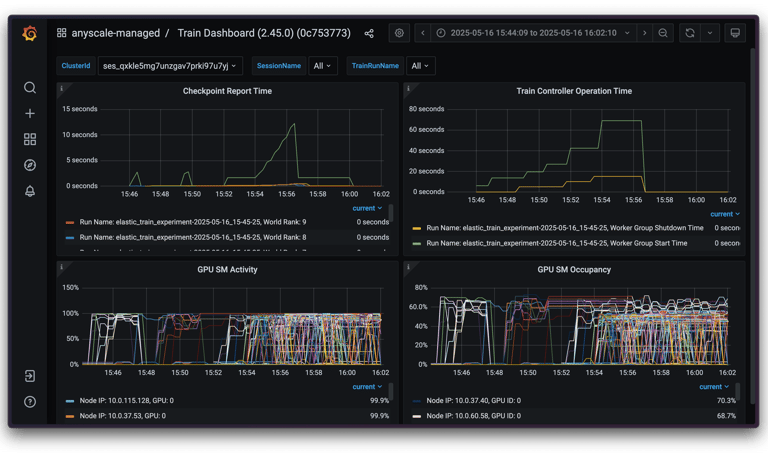Click the ClusterId variable label
Image resolution: width=768 pixels, height=457 pixels.
pyautogui.click(x=76, y=66)
